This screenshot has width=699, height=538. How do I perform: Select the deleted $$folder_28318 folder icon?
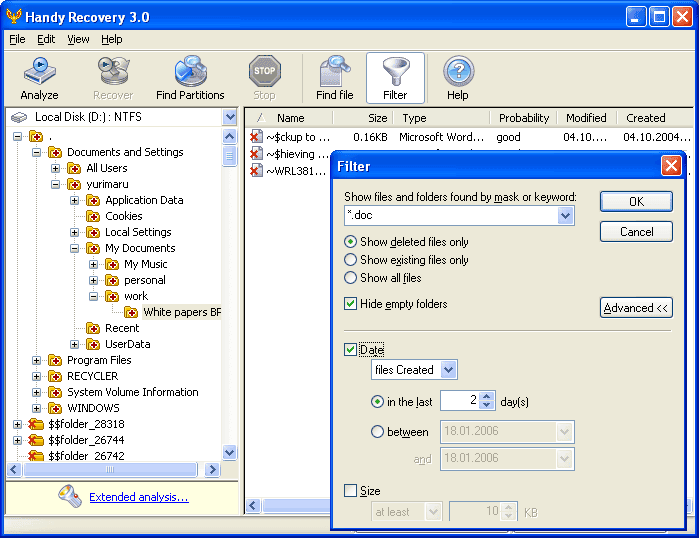click(36, 424)
